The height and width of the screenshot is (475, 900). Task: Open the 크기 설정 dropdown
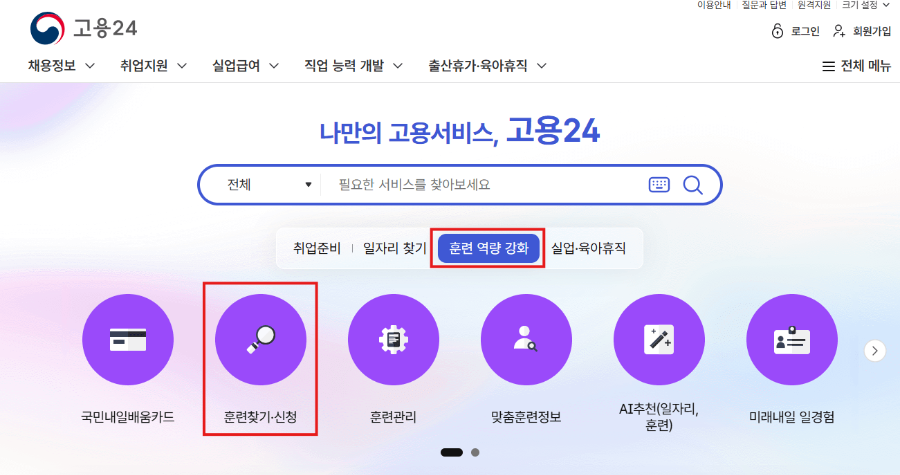pos(866,5)
